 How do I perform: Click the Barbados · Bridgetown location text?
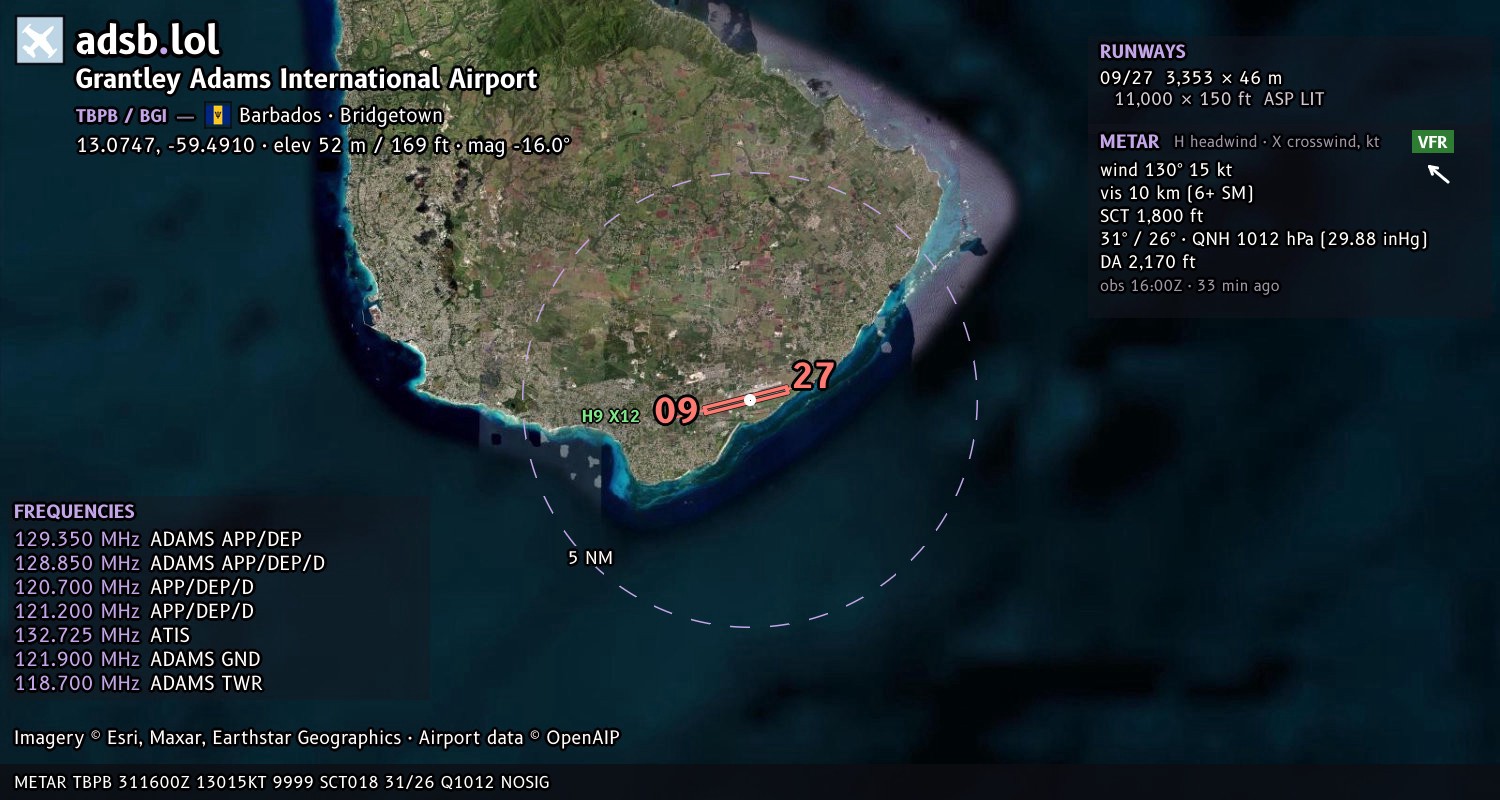(341, 115)
